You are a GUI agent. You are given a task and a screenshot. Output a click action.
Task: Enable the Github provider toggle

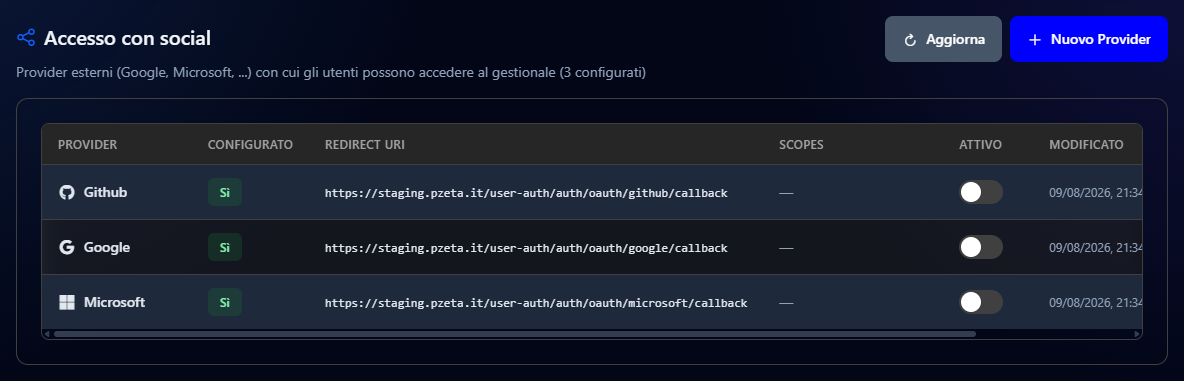point(981,192)
